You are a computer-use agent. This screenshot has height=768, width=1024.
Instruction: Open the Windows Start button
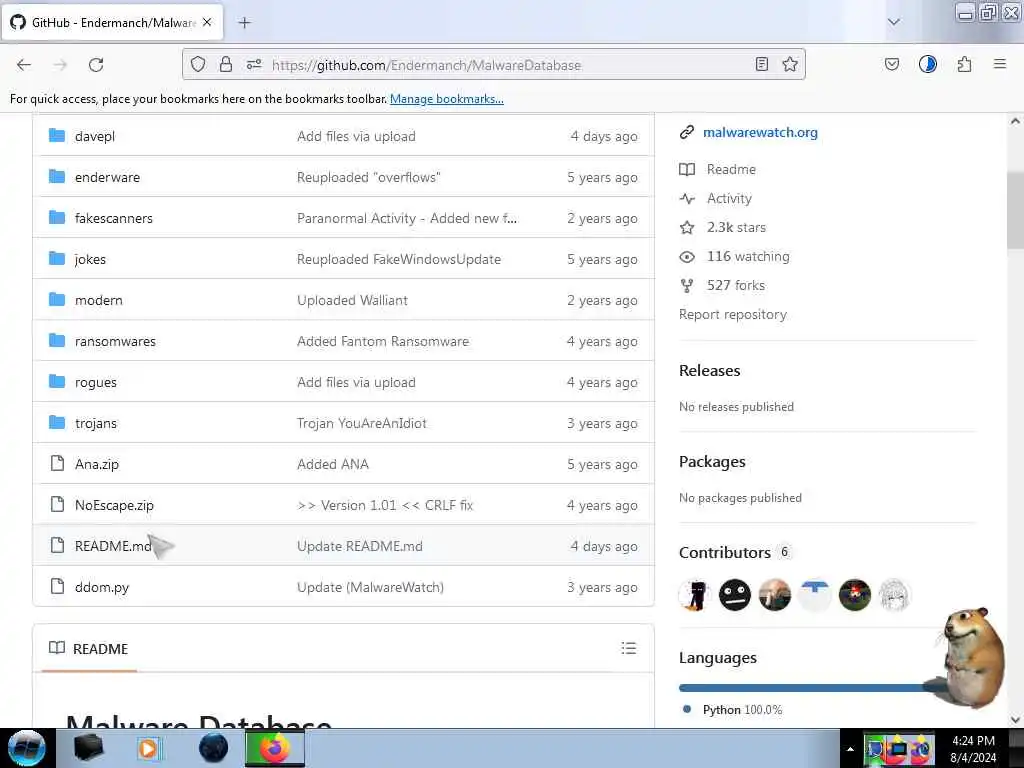click(27, 748)
